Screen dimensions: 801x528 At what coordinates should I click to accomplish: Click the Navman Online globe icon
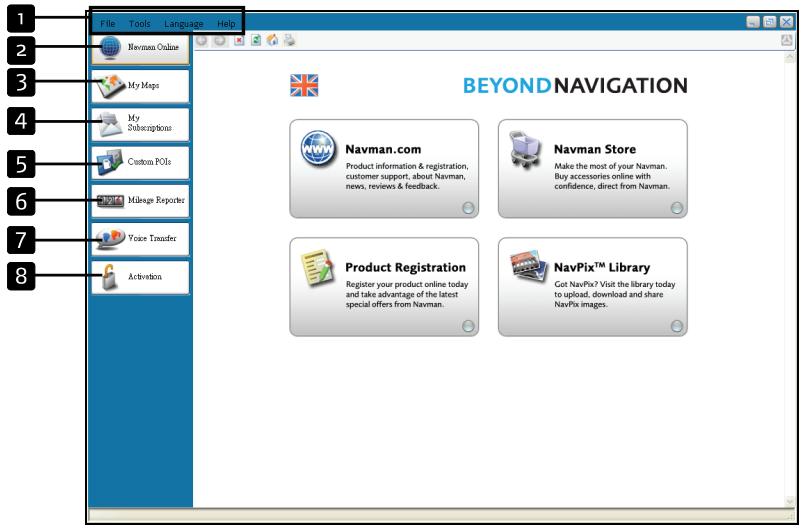click(110, 48)
